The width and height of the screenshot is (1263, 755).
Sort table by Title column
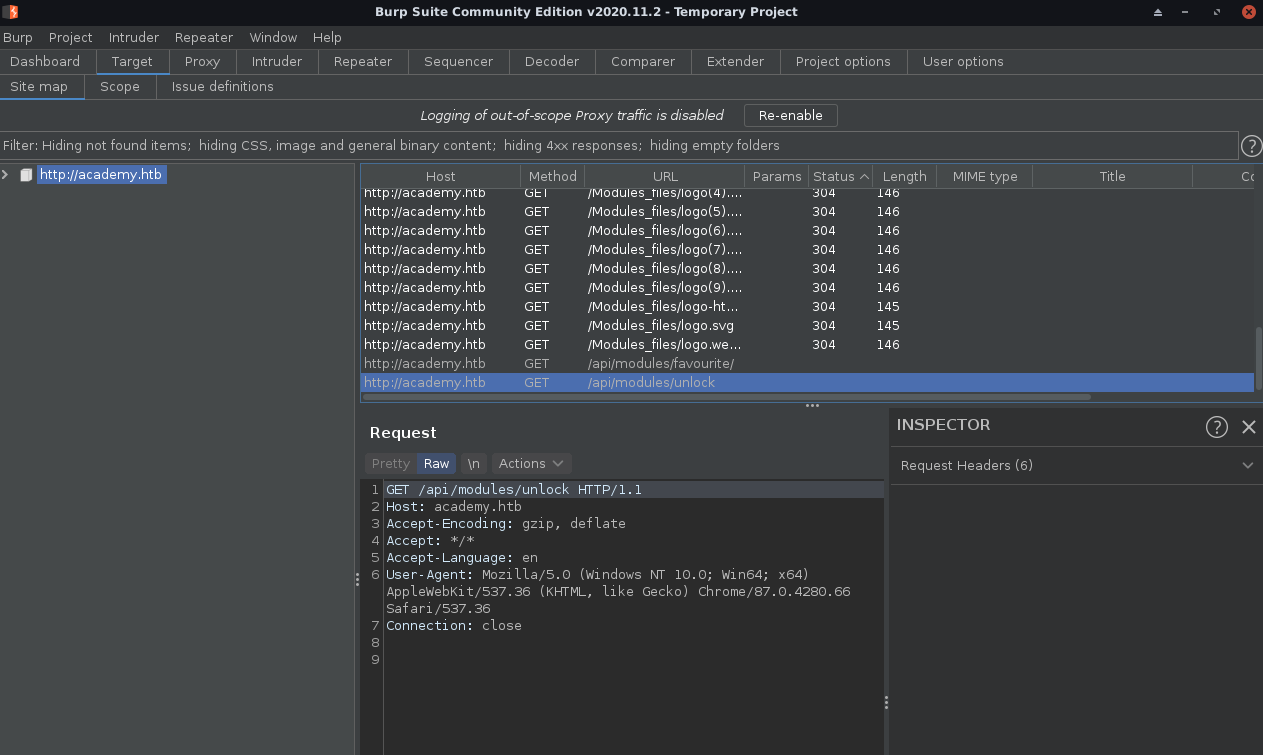1112,176
